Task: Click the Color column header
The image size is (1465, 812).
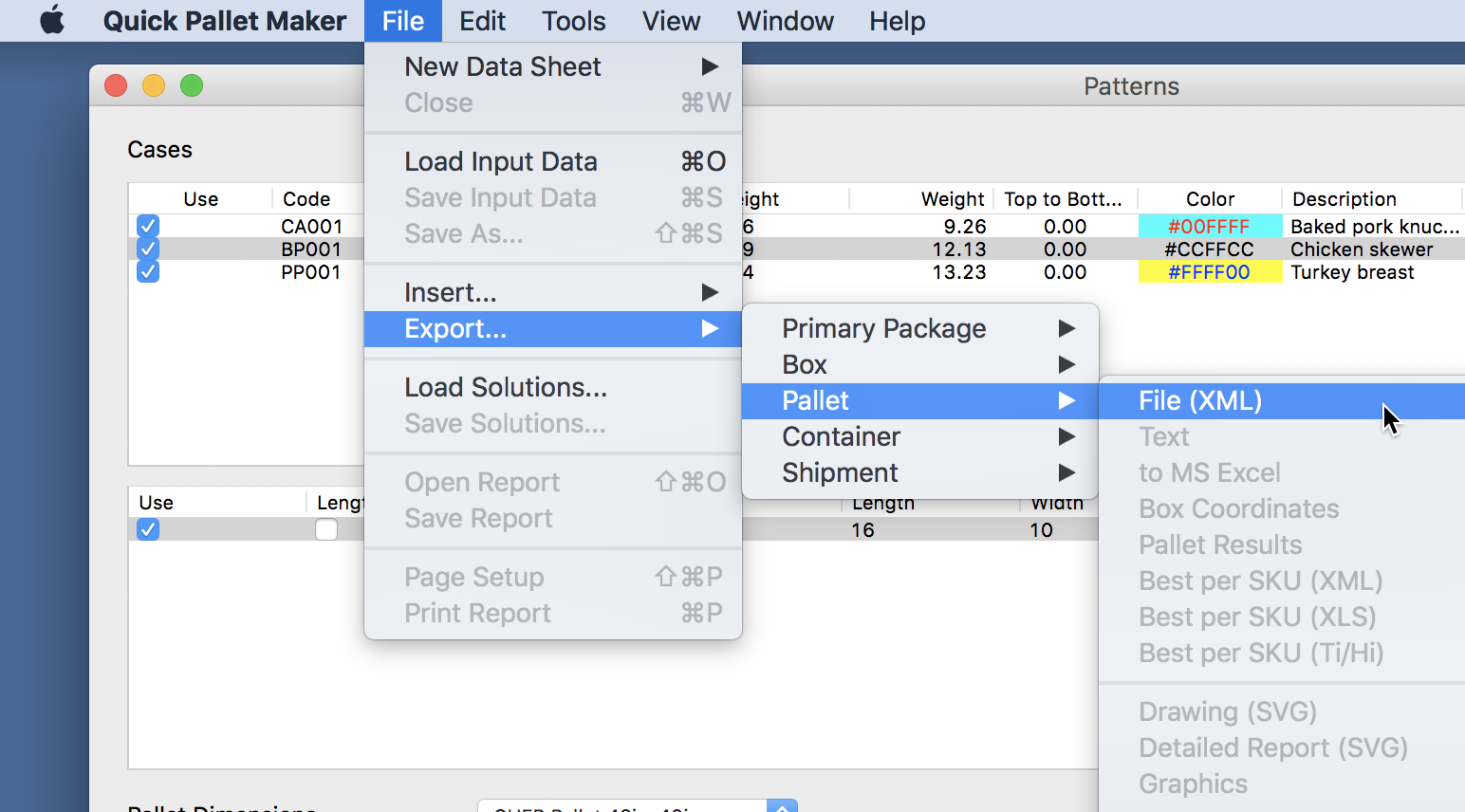Action: coord(1210,199)
